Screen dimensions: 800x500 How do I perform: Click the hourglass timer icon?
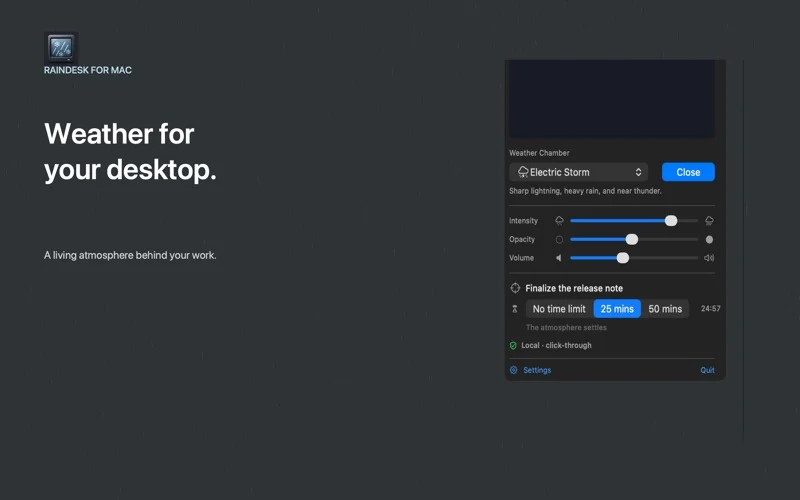click(x=515, y=309)
